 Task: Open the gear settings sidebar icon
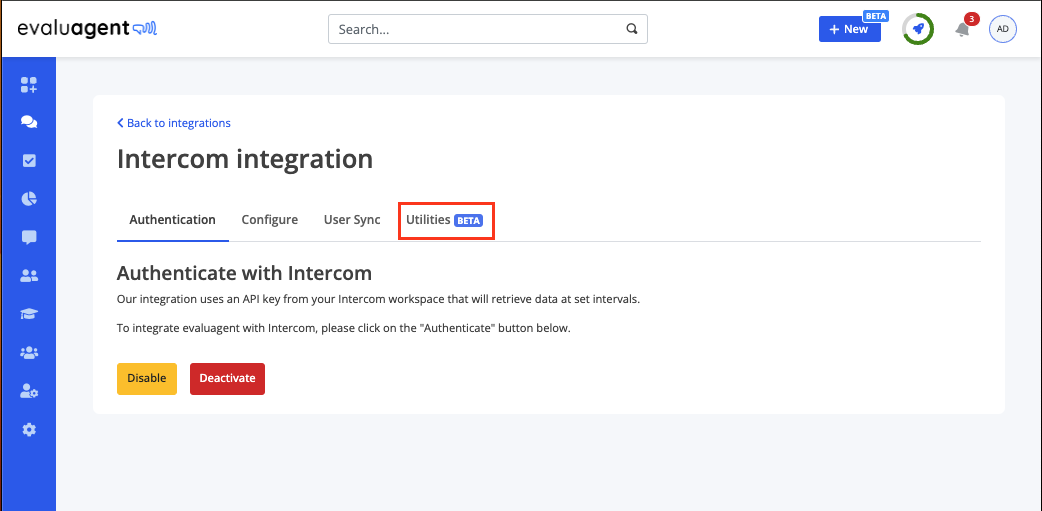click(x=29, y=430)
